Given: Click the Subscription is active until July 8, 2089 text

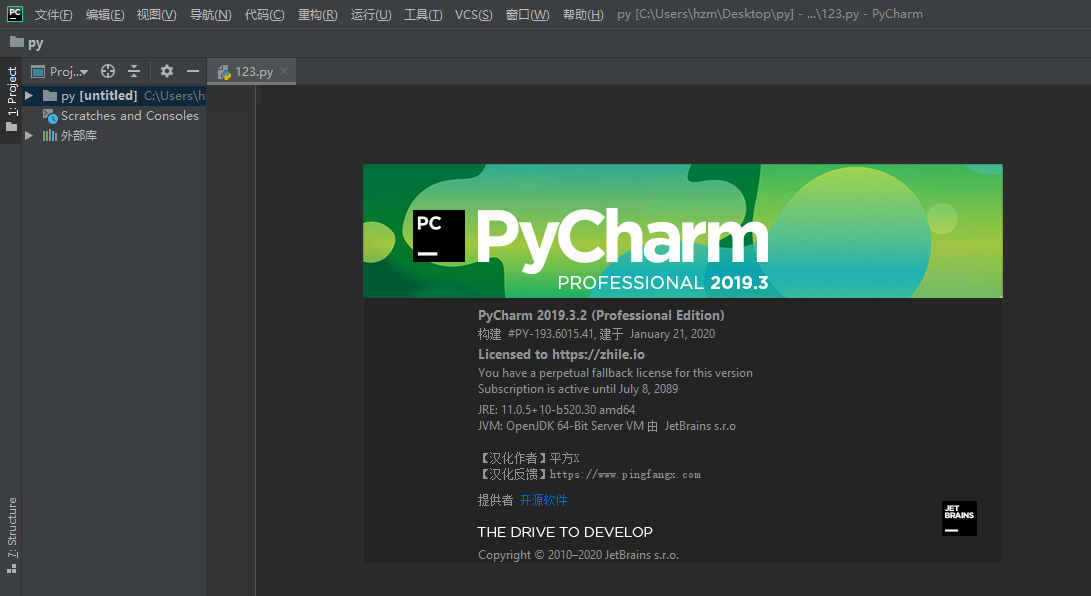Looking at the screenshot, I should [x=578, y=389].
